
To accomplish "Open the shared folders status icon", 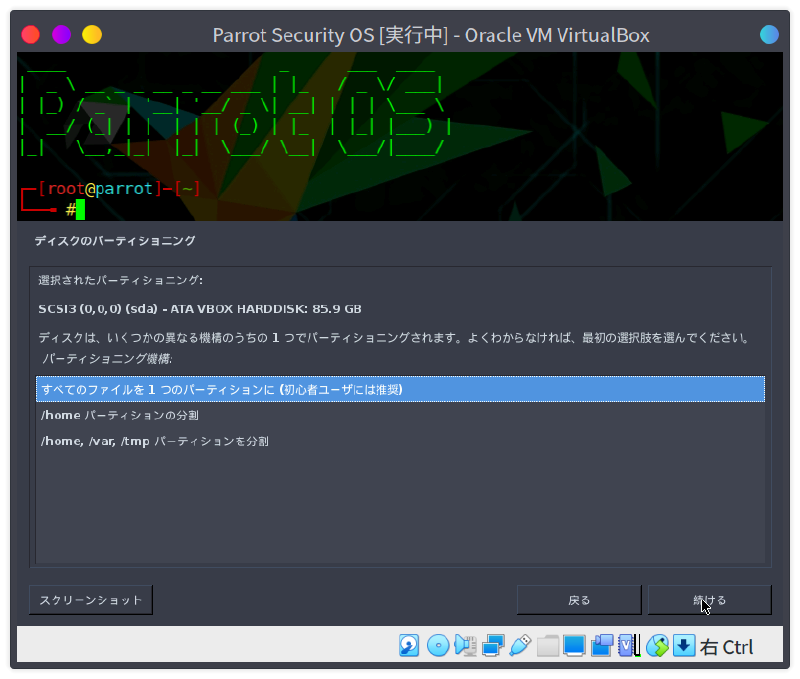I will point(547,645).
